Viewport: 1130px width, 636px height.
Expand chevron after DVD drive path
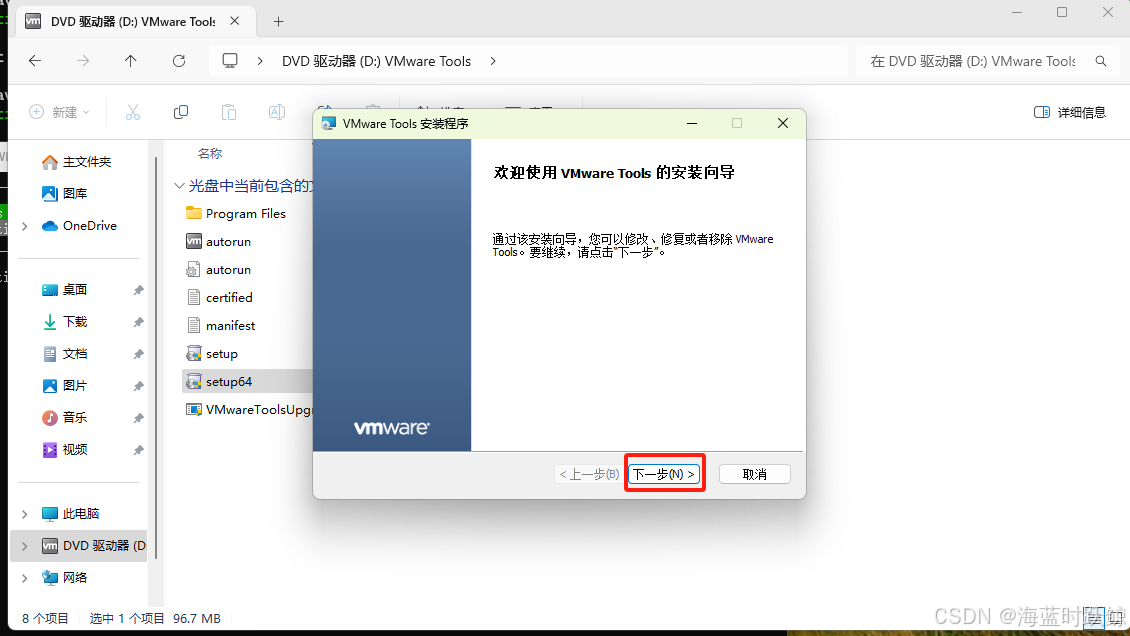(493, 61)
